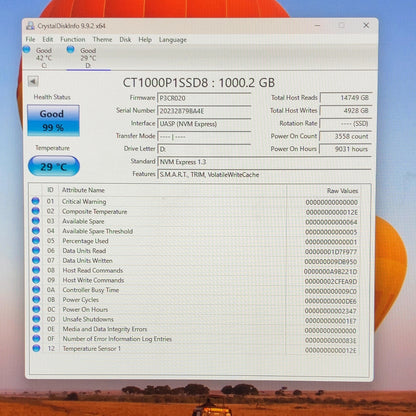Screen dimensions: 416x416
Task: Click the Drive Letter field D:
Action: [x=204, y=149]
